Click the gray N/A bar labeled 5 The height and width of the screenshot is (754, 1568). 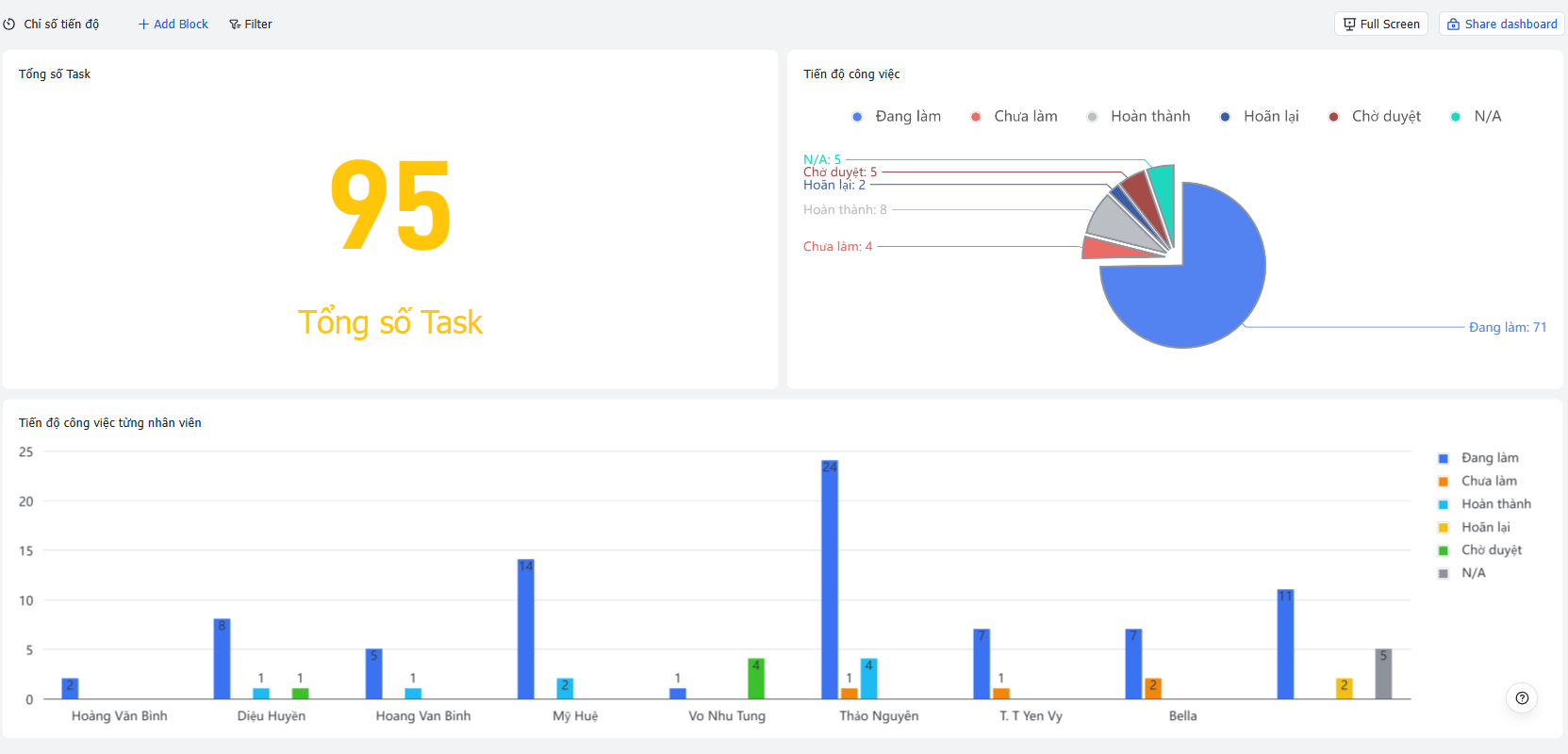[1383, 674]
